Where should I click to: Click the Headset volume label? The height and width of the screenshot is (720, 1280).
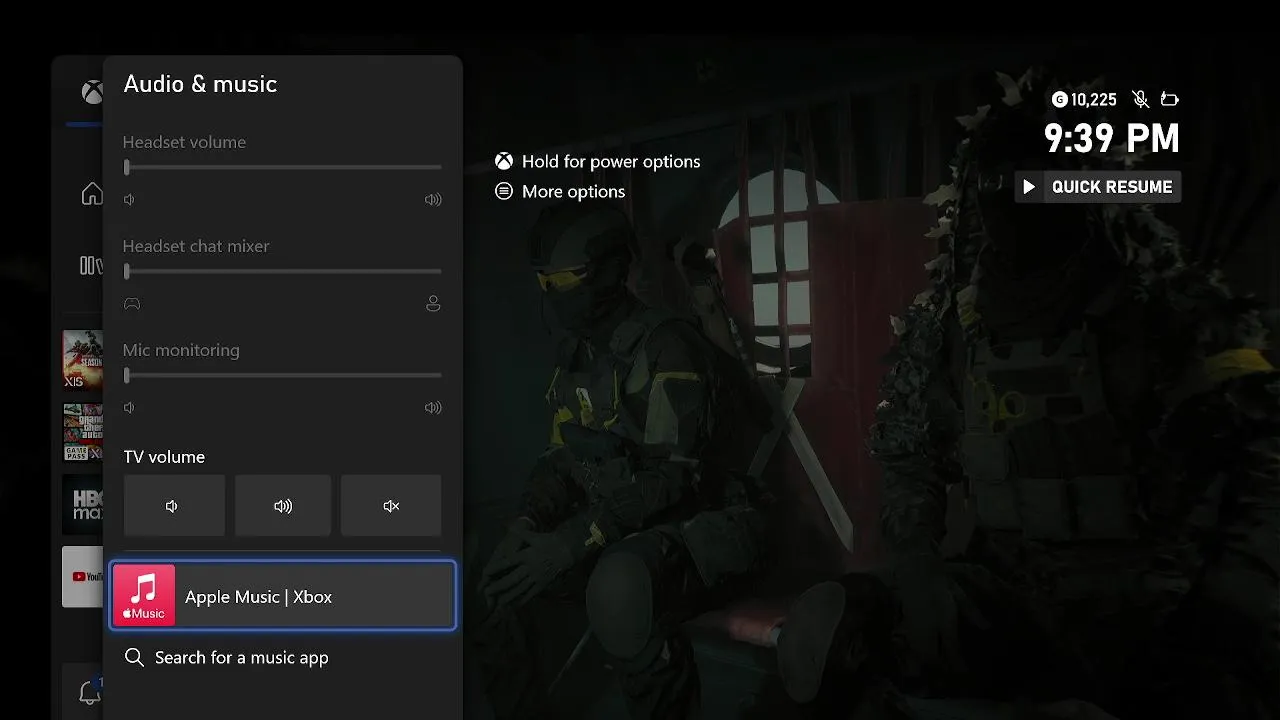pos(184,142)
